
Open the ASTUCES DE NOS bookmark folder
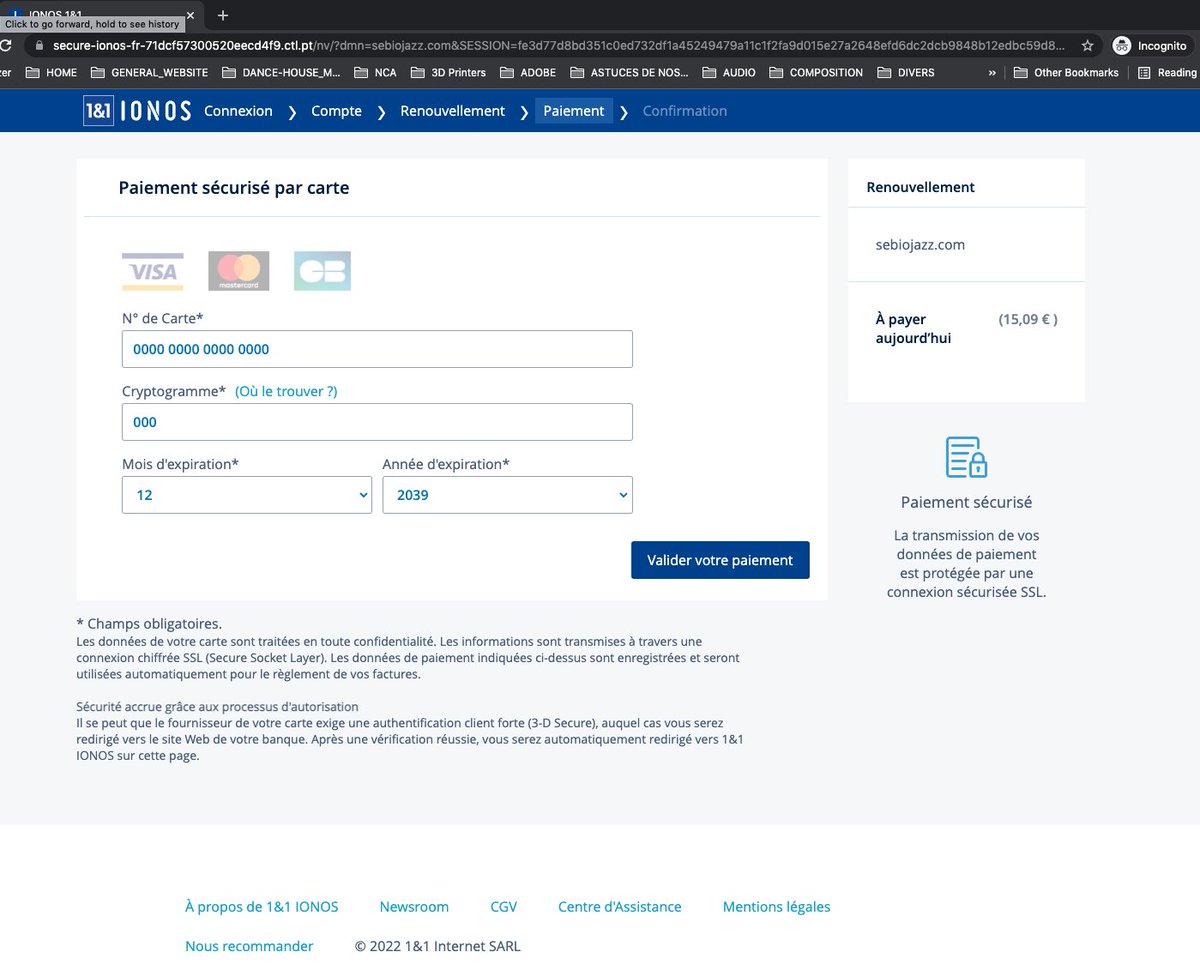point(629,73)
